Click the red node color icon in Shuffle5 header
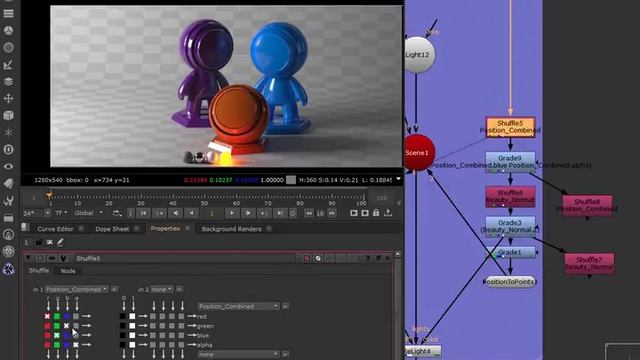 [x=307, y=258]
